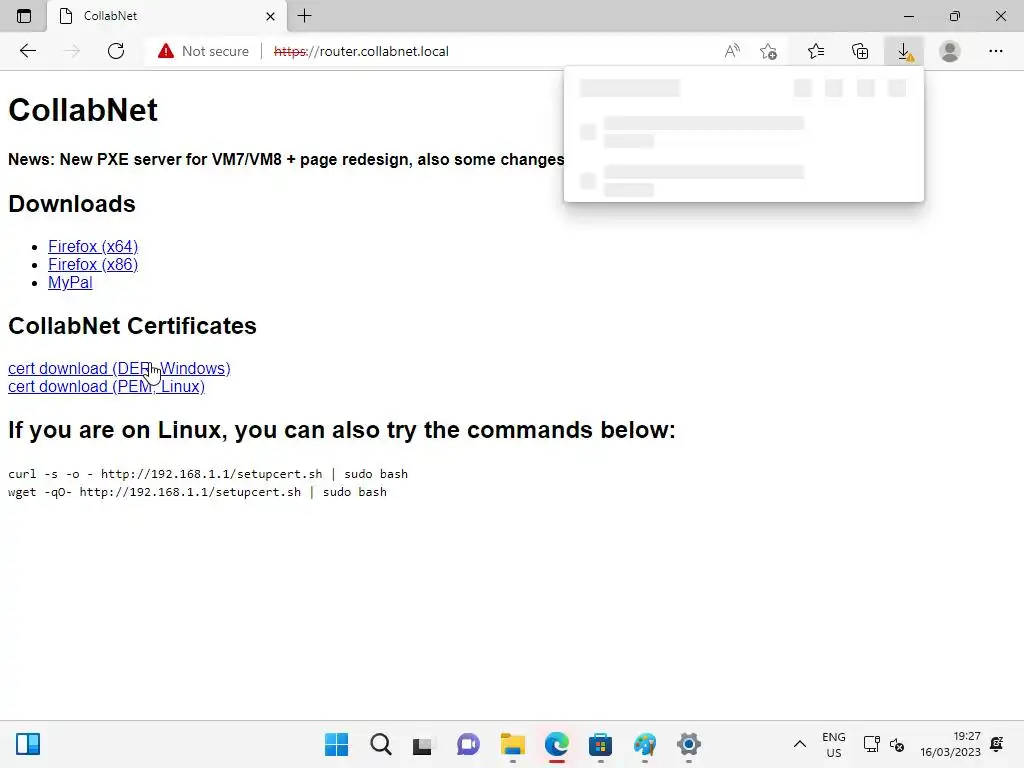The height and width of the screenshot is (768, 1024).
Task: Show hidden system tray icons
Action: click(799, 744)
